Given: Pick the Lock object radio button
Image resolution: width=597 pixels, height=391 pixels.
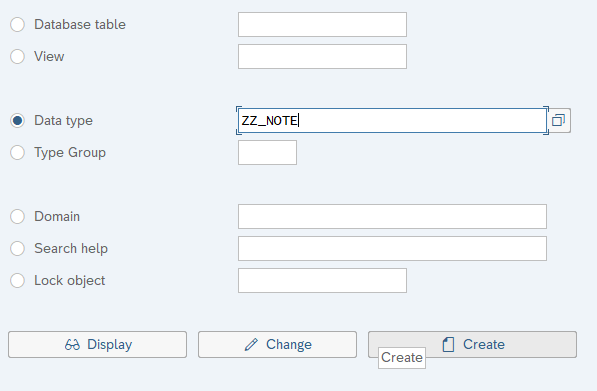Looking at the screenshot, I should (18, 280).
